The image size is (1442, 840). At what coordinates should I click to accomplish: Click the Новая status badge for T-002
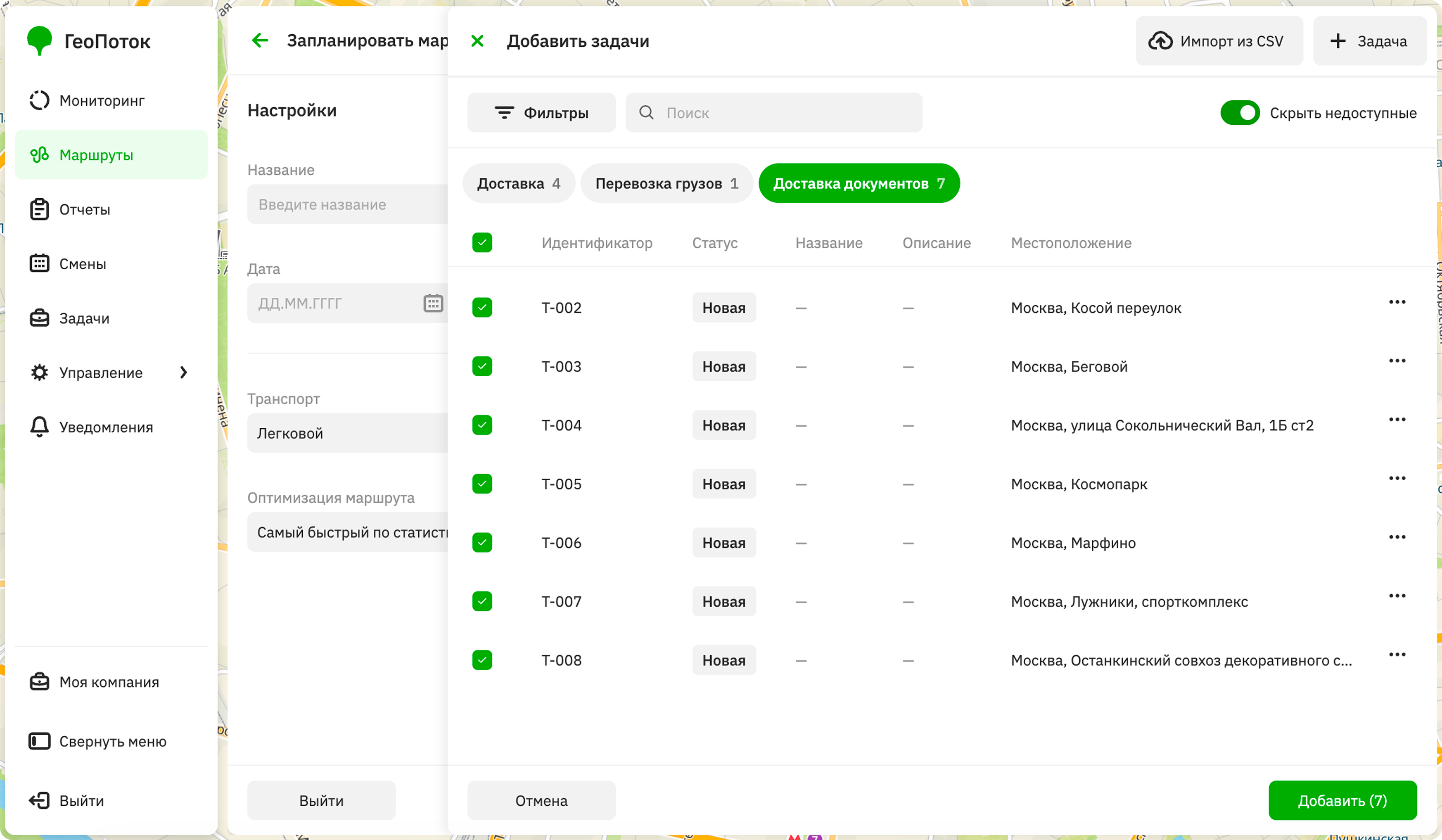724,308
